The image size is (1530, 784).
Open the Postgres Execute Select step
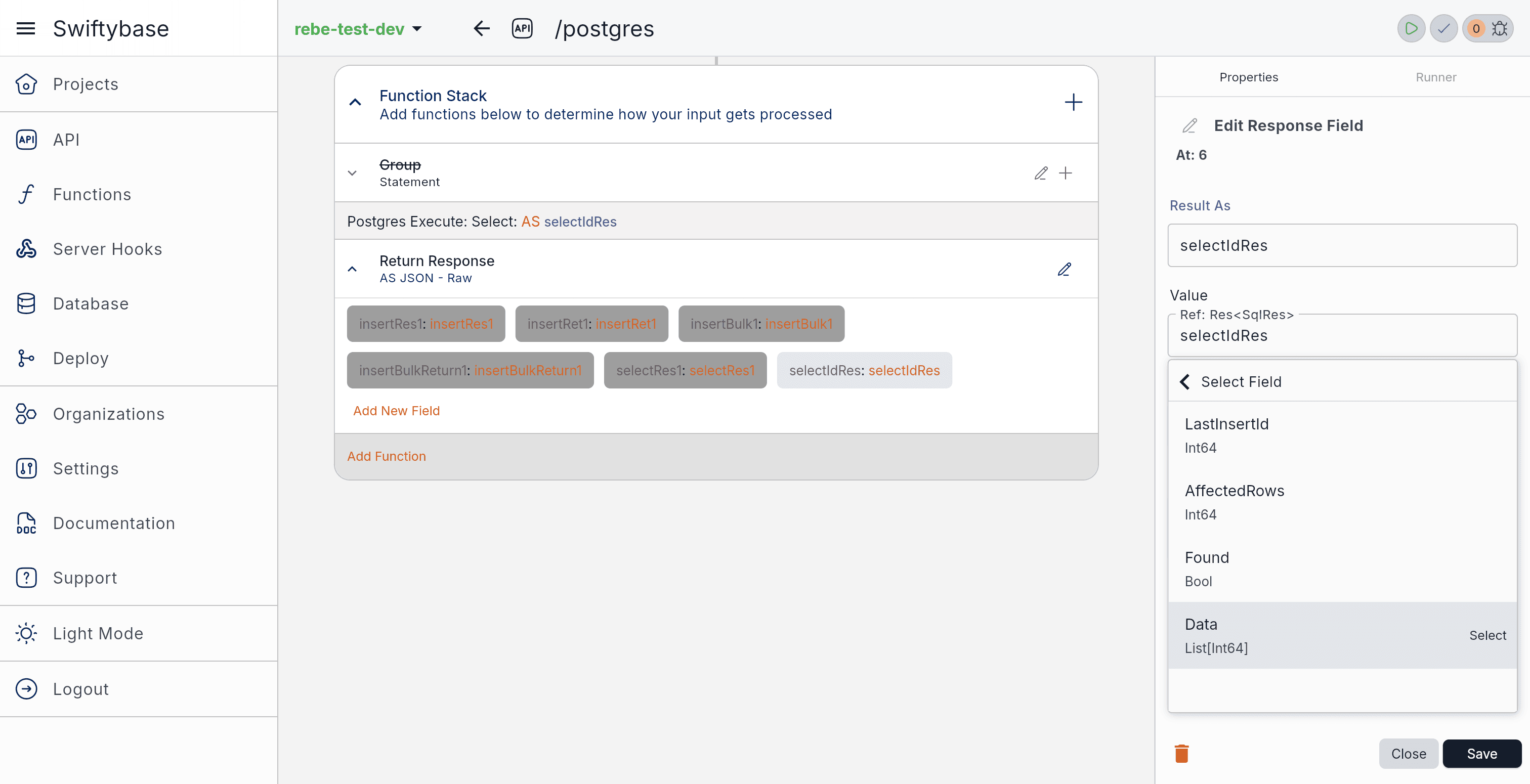tap(716, 222)
